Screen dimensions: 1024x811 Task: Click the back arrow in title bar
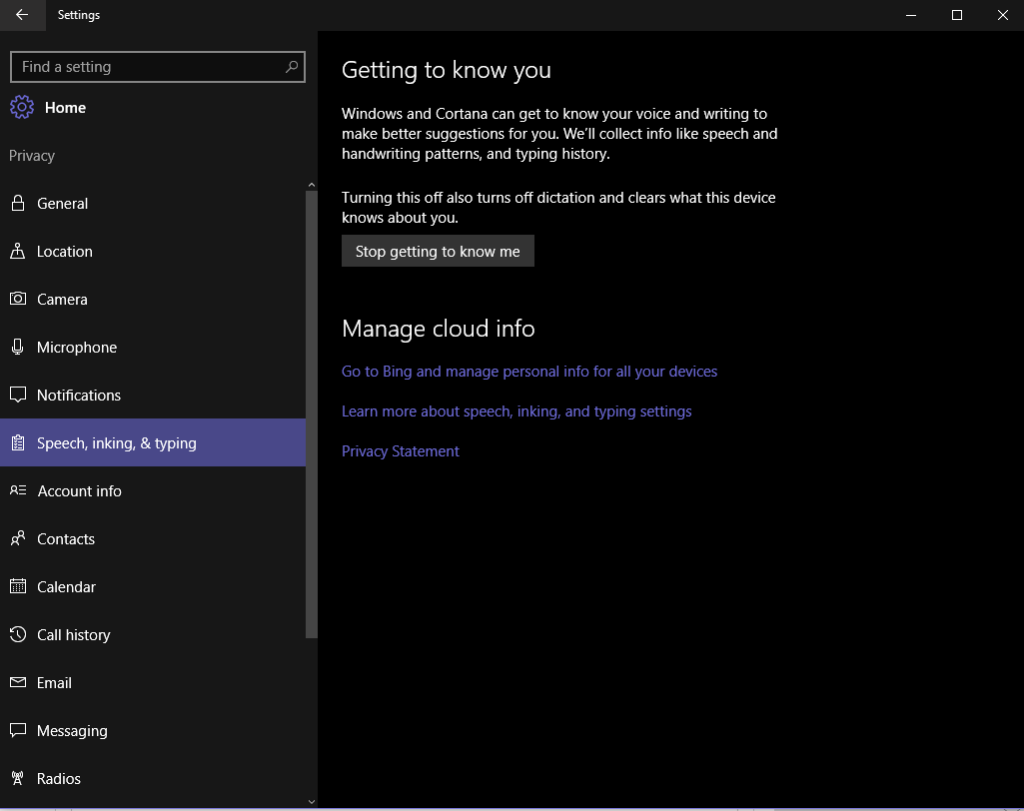click(22, 15)
